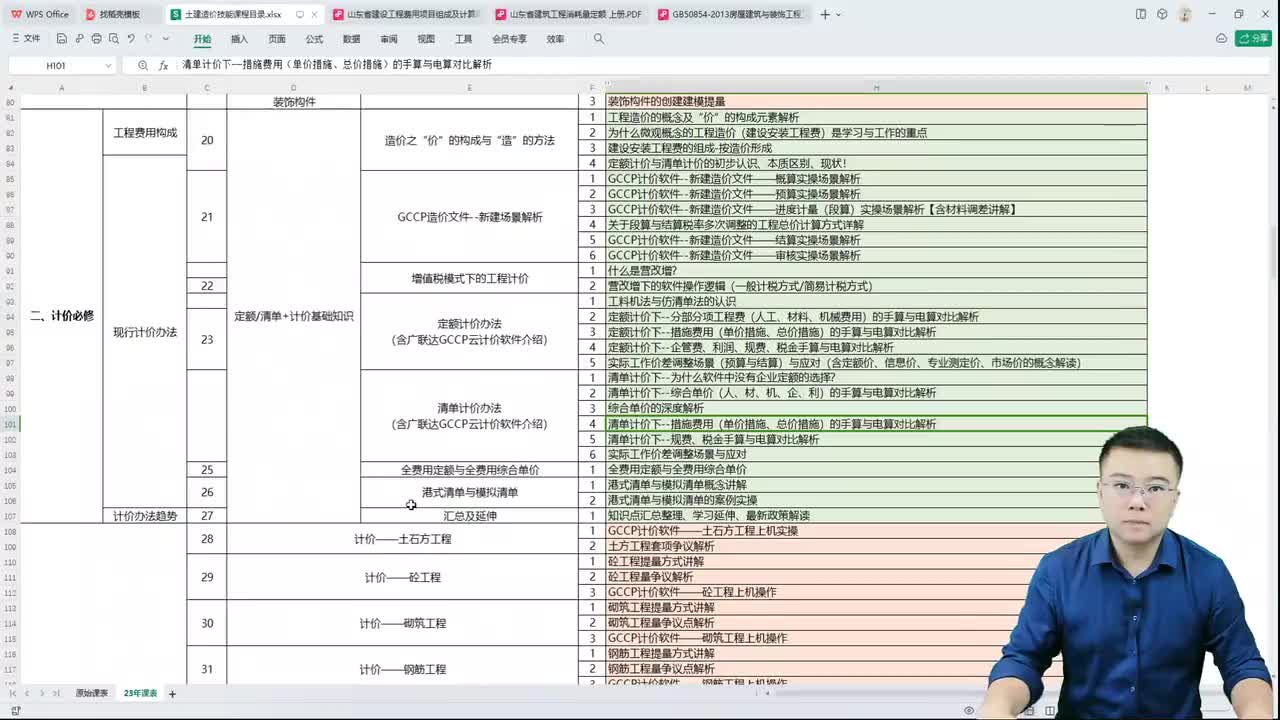Click the split window layout icon
Image resolution: width=1280 pixels, height=720 pixels.
pos(1141,14)
